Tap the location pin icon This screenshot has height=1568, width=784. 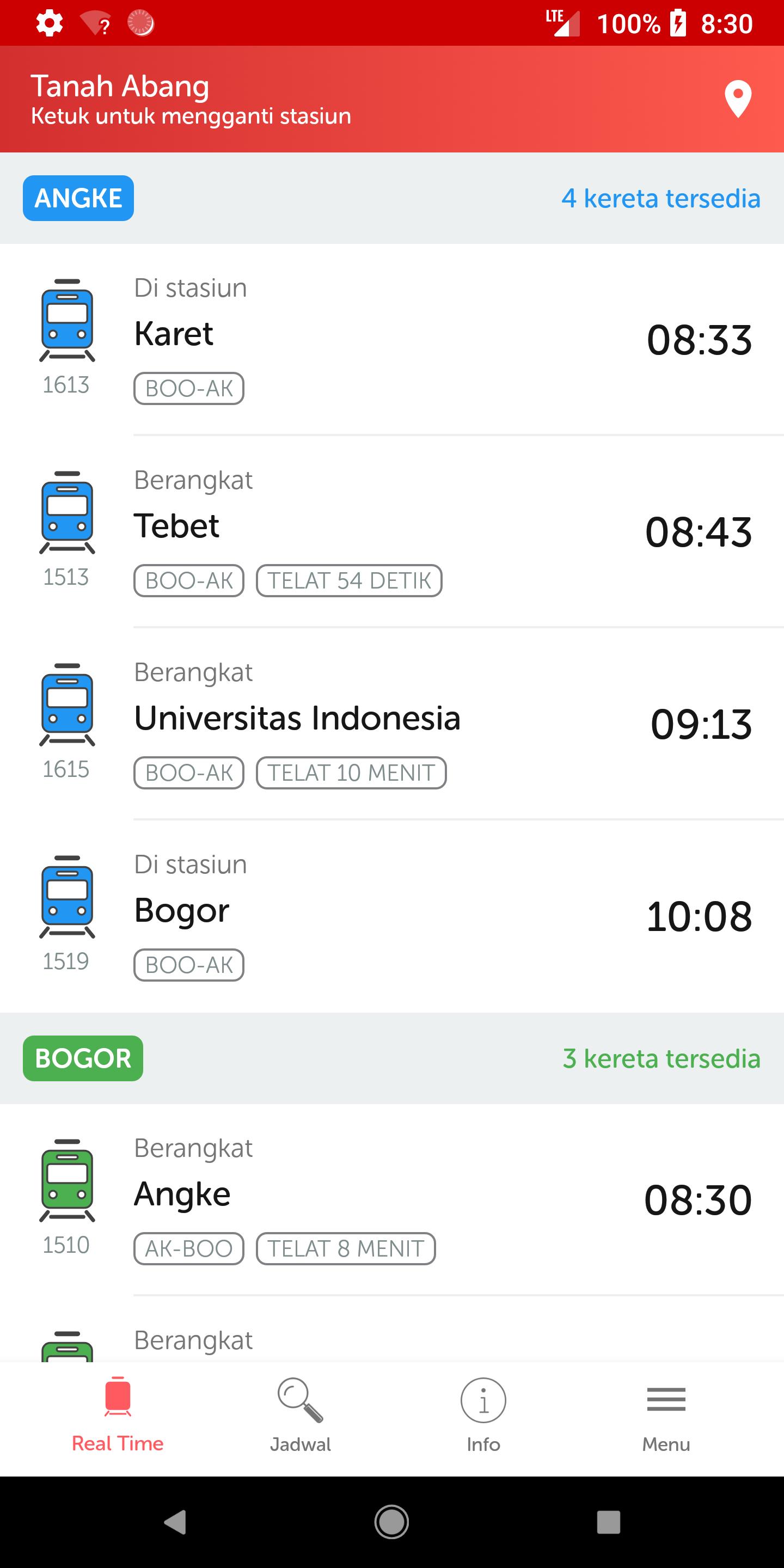tap(738, 99)
